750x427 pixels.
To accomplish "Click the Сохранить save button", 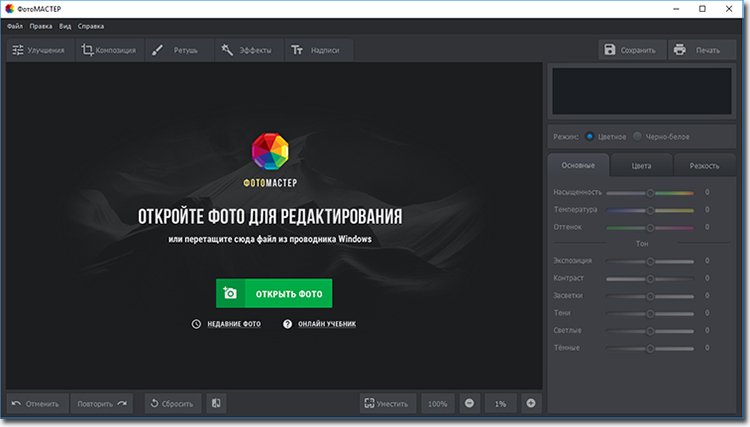I will pyautogui.click(x=632, y=50).
